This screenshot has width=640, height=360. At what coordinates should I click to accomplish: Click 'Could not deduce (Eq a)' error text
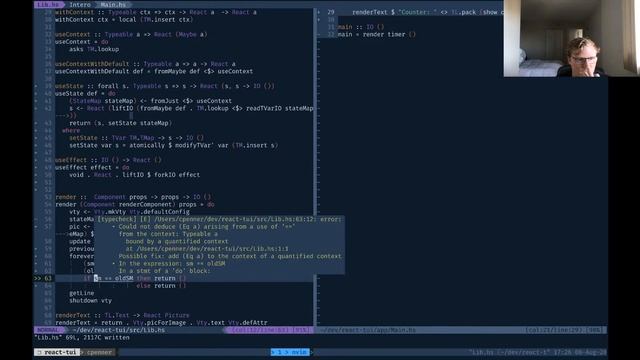207,227
